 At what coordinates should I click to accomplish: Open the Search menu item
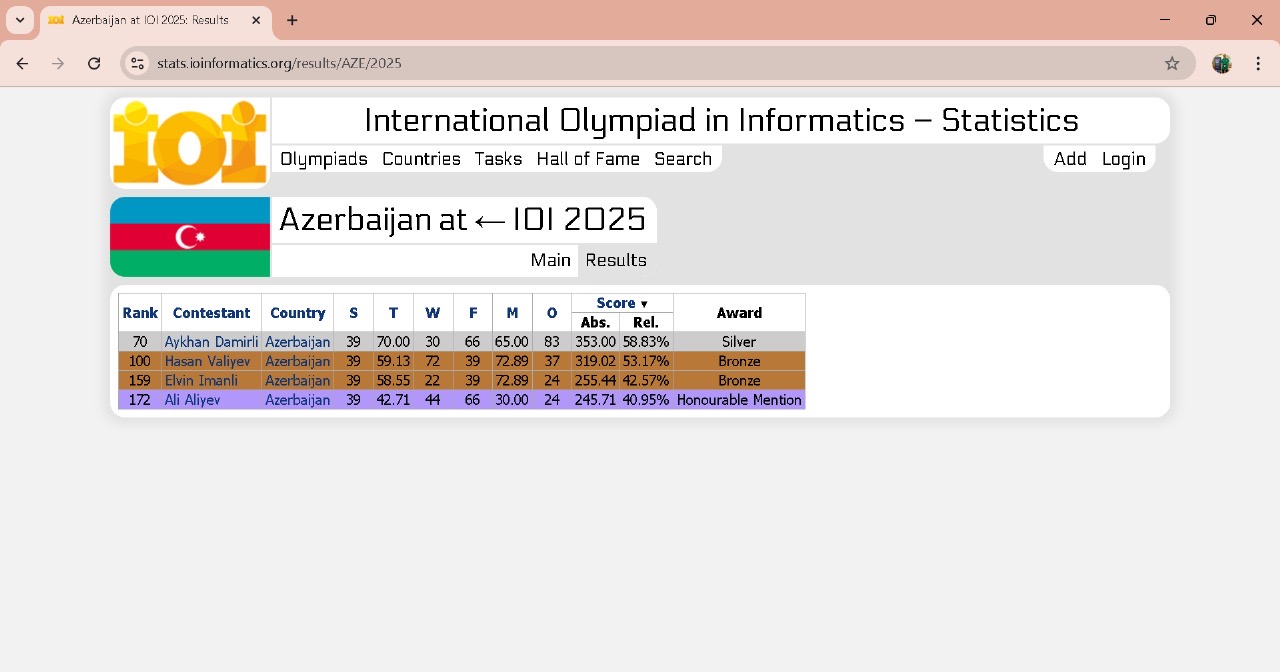point(683,159)
